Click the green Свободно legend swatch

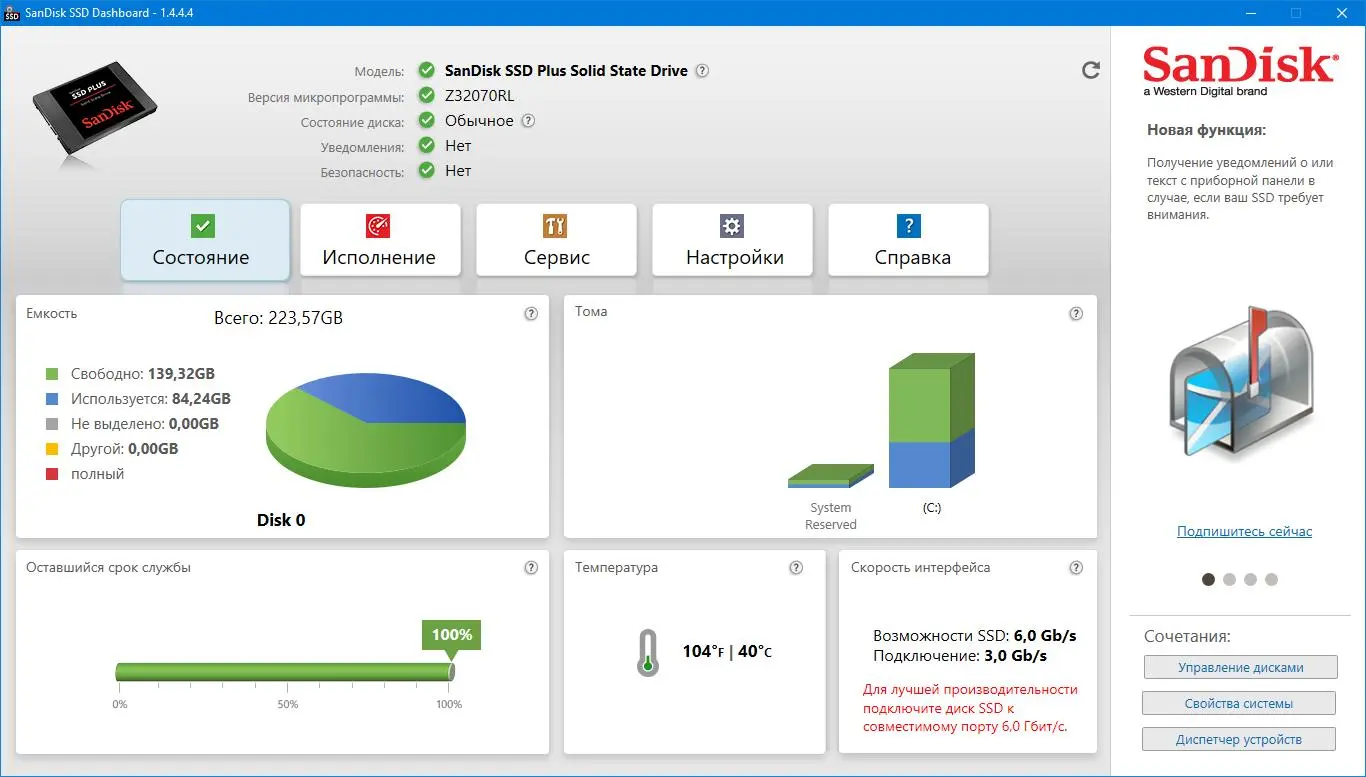click(x=52, y=374)
